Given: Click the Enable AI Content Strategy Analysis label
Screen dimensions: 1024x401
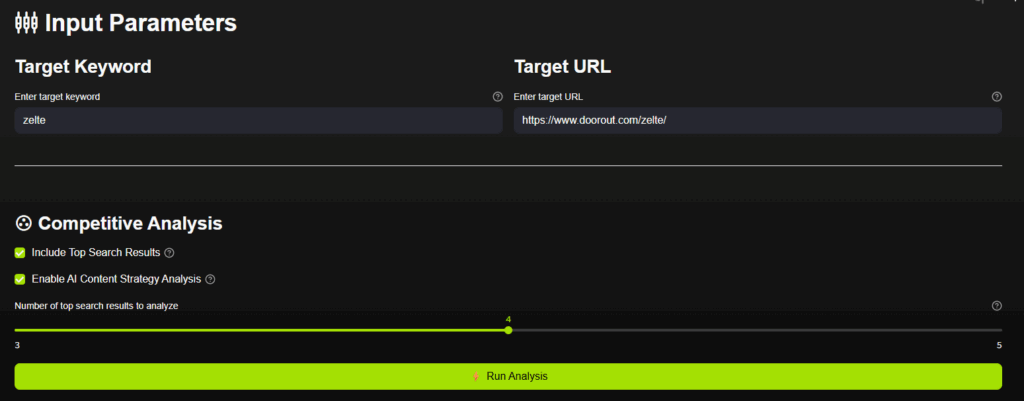Looking at the screenshot, I should [x=116, y=280].
